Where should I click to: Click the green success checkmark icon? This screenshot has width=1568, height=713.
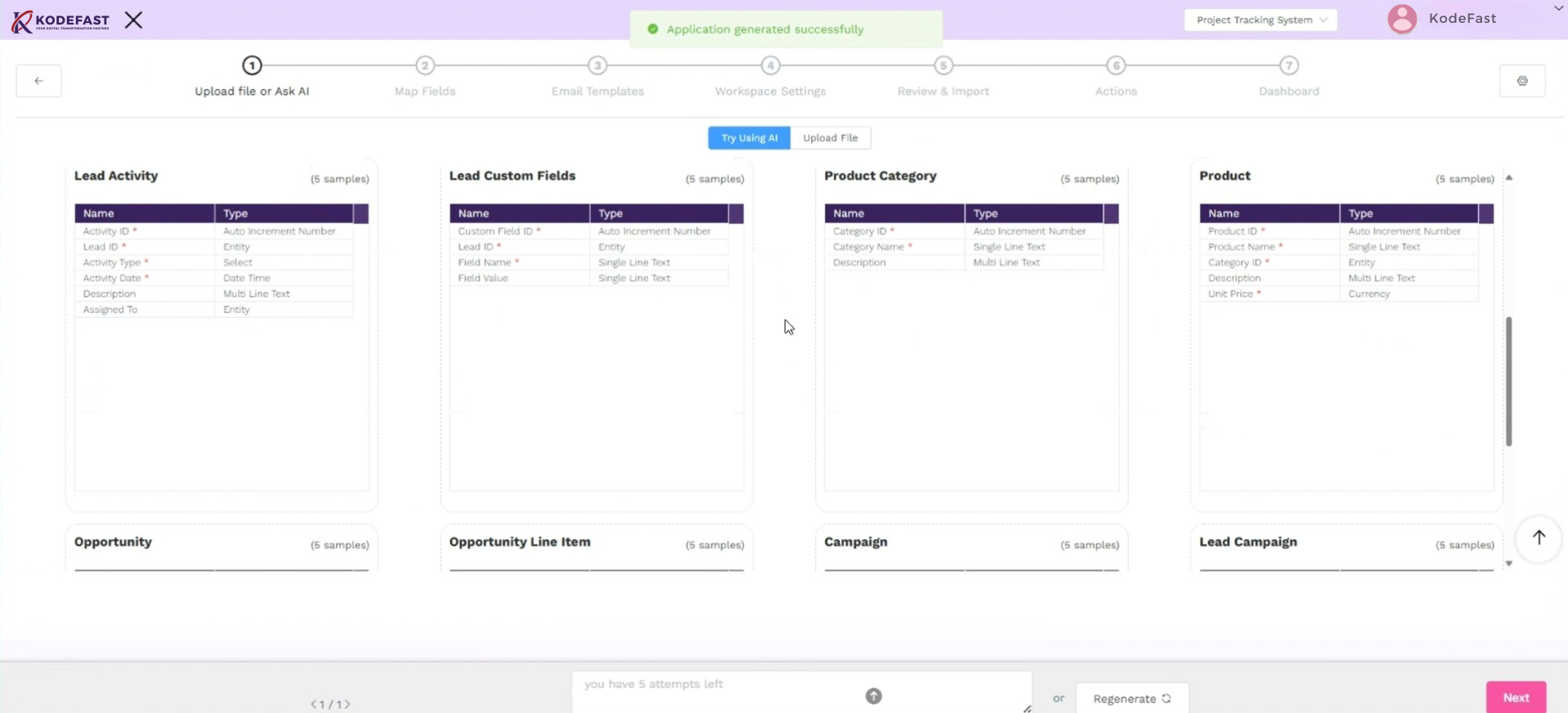pyautogui.click(x=652, y=29)
